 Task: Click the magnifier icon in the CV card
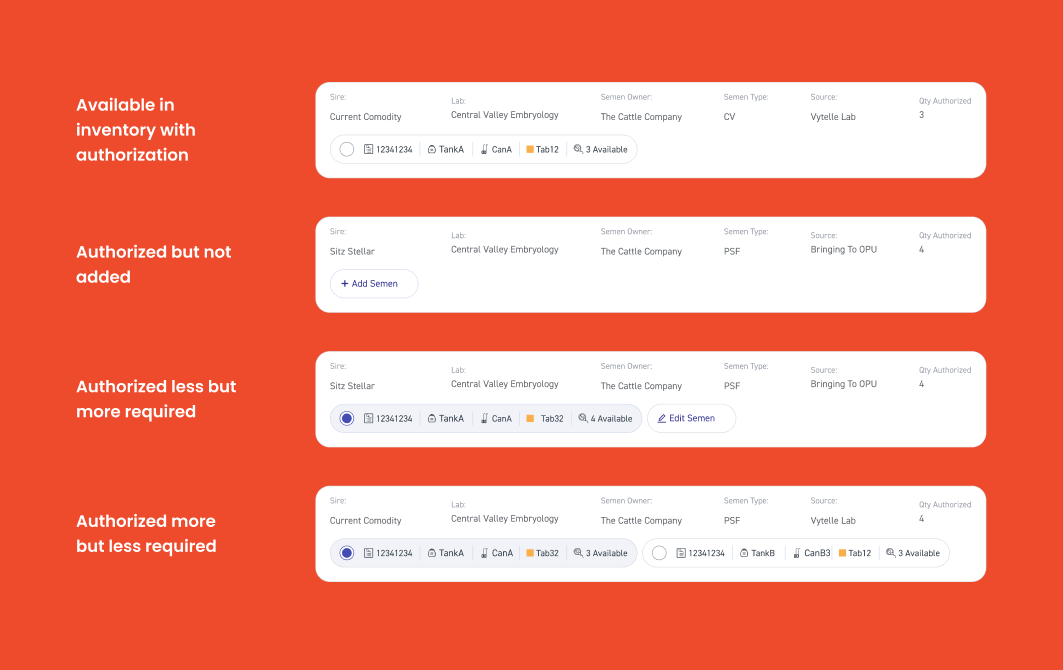(579, 149)
